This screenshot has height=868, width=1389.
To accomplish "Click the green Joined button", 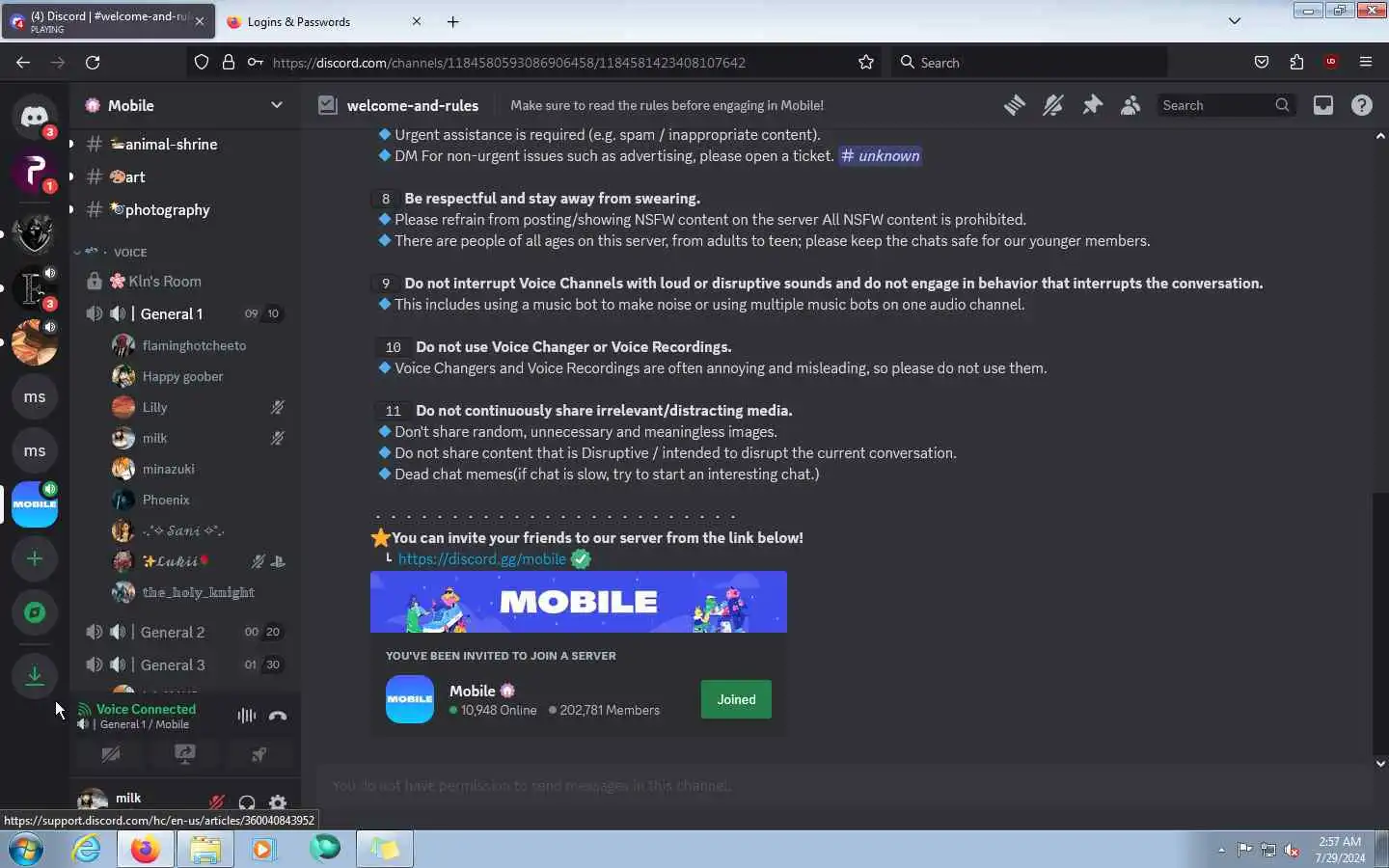I will [x=736, y=699].
